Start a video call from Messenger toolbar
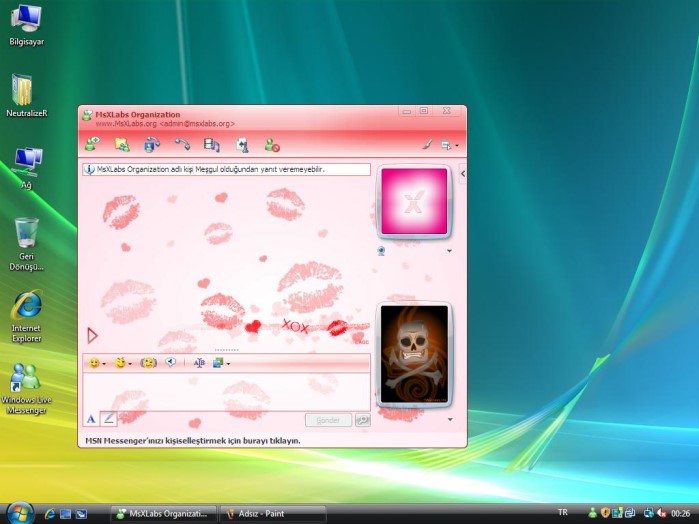 [x=152, y=144]
